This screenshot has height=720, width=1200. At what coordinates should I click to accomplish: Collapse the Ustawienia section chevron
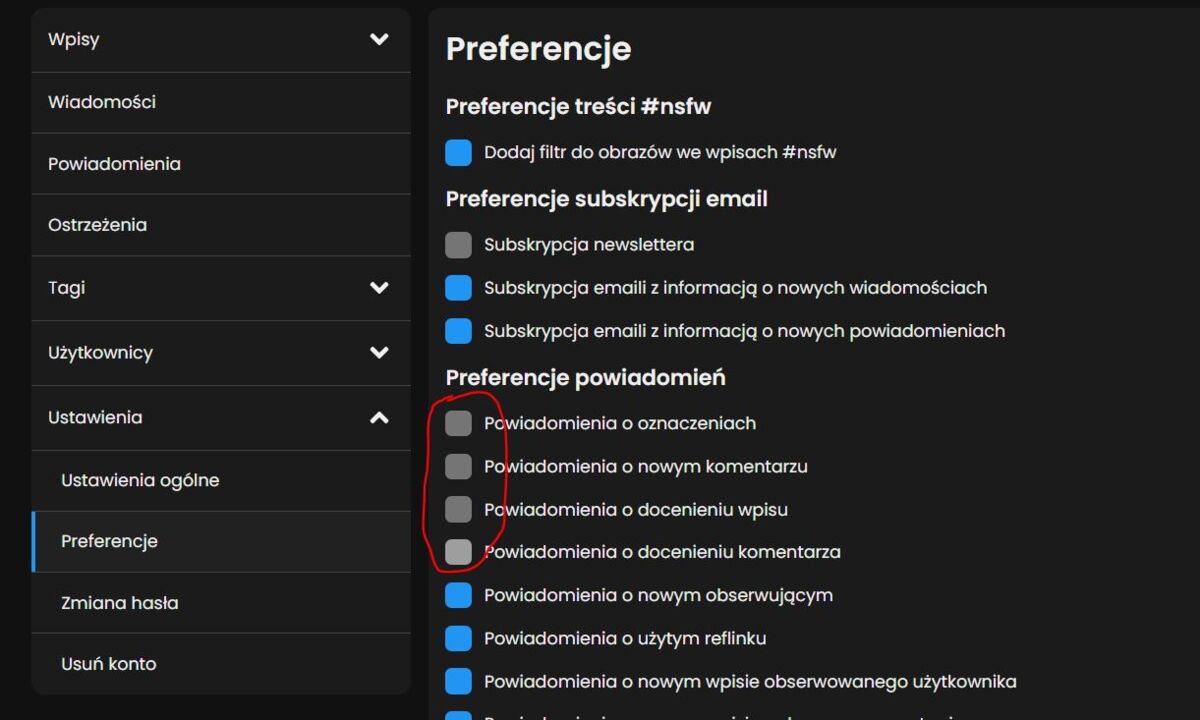pos(379,418)
